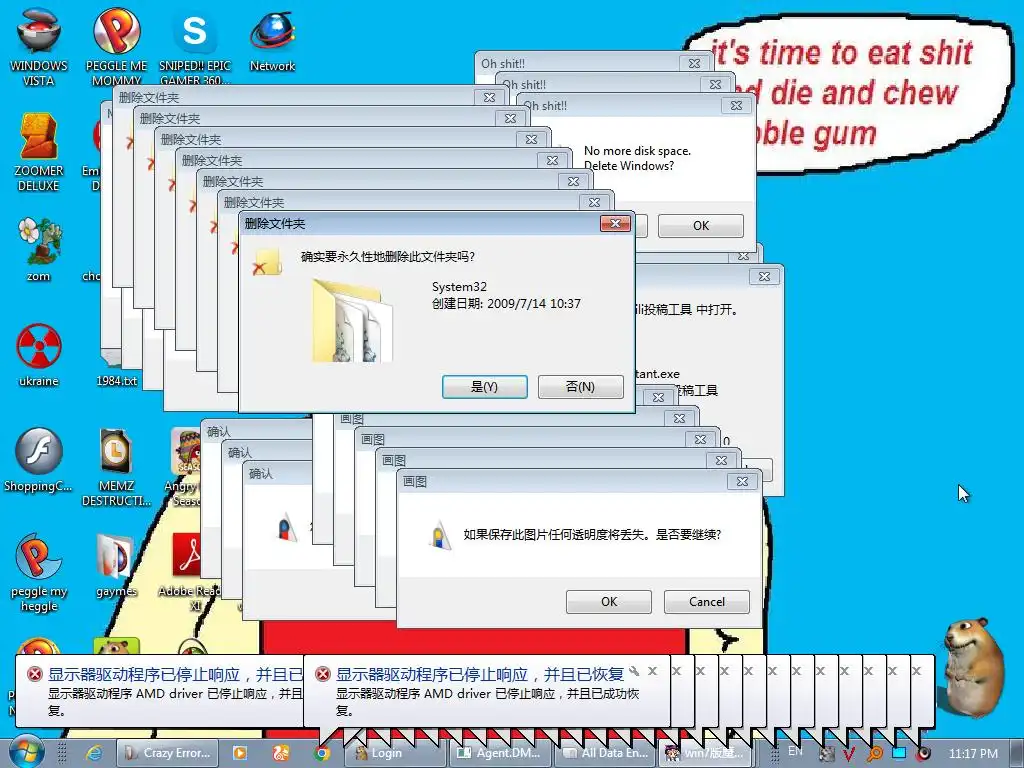1024x768 pixels.
Task: Click the clock showing 11:17 PM
Action: tap(973, 754)
